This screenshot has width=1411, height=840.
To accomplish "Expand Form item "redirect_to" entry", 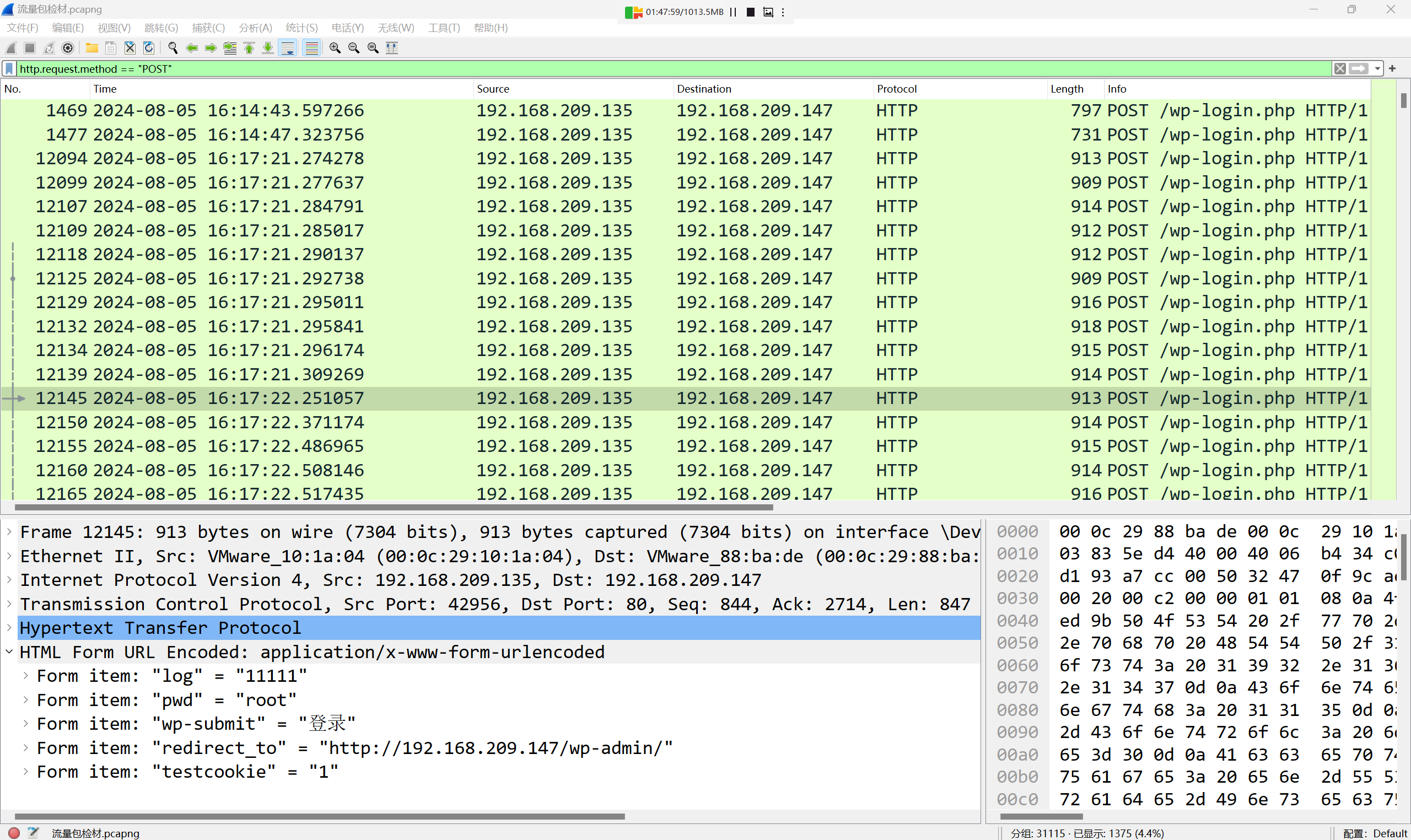I will (26, 748).
